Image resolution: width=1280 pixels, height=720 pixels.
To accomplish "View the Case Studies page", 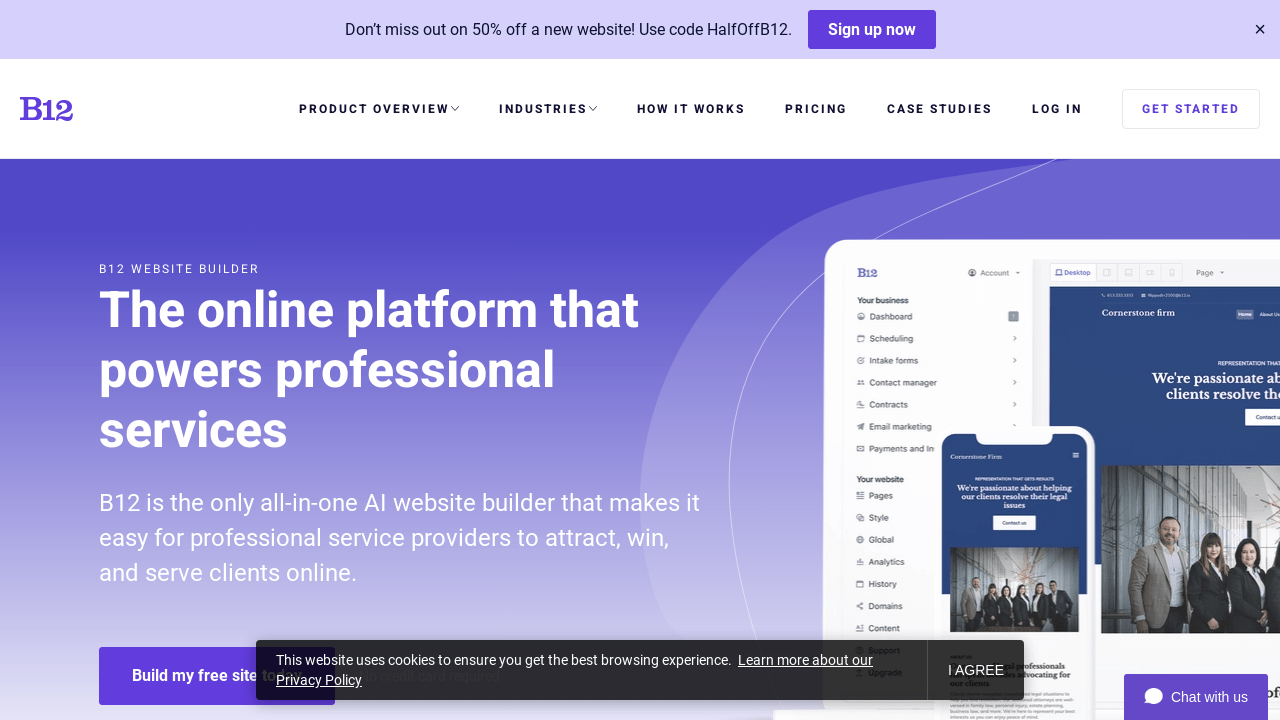I will pyautogui.click(x=939, y=109).
